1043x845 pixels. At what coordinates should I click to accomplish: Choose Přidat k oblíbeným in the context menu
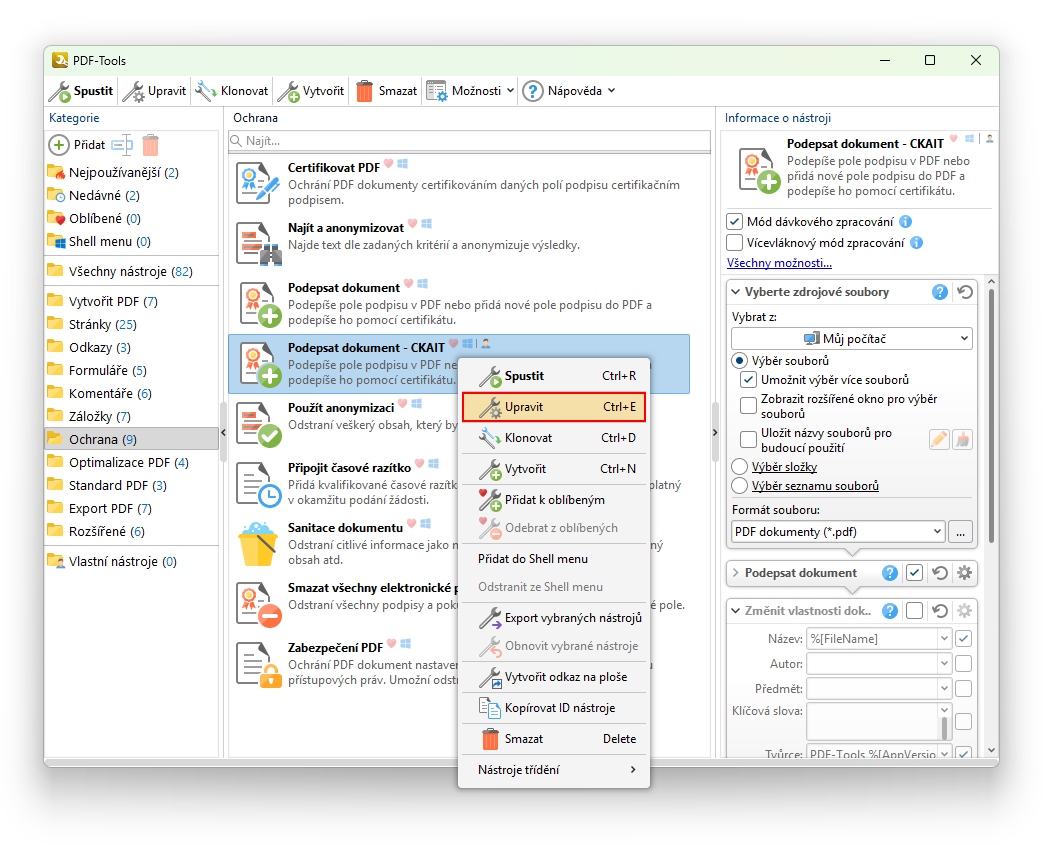554,500
